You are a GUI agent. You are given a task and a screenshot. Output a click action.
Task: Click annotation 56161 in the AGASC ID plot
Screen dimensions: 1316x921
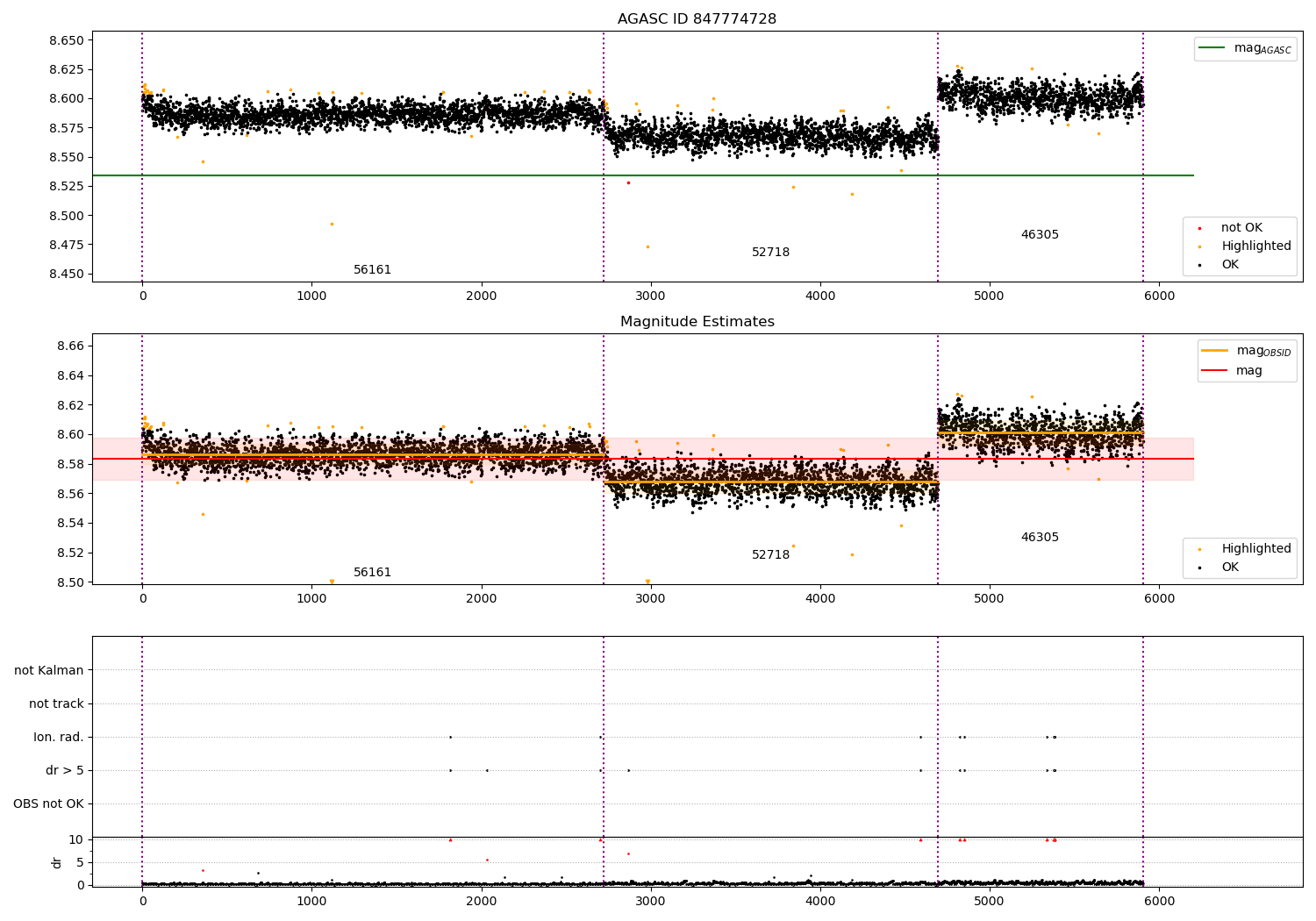click(372, 270)
